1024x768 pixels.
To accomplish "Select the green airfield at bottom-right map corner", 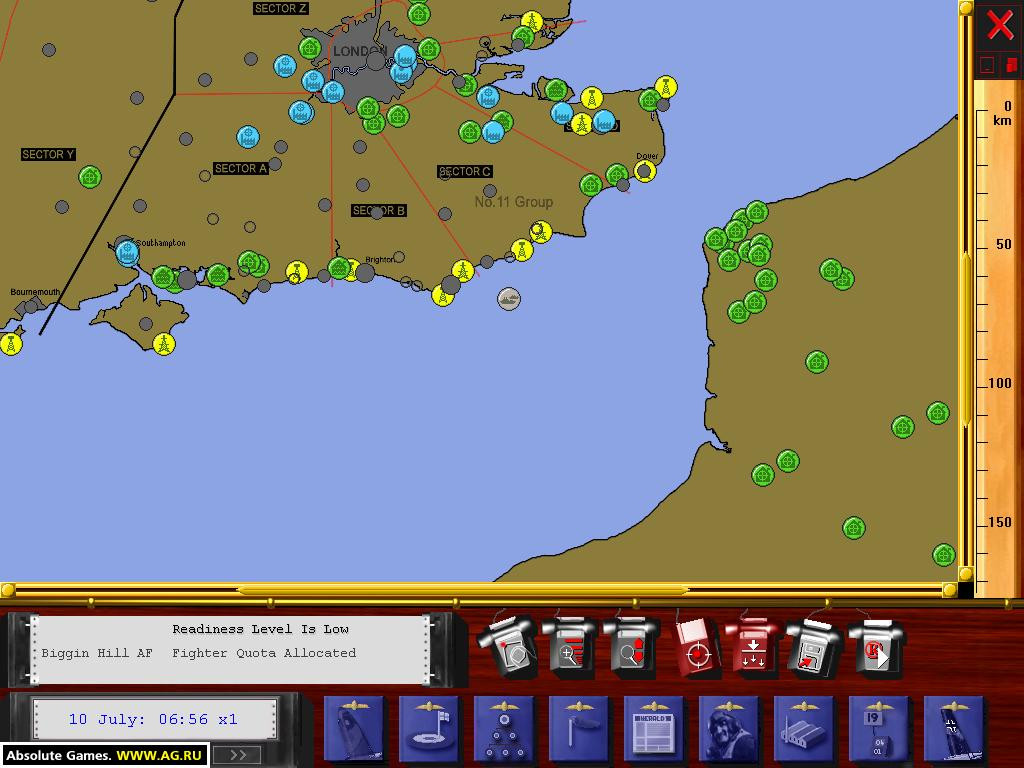I will point(944,555).
